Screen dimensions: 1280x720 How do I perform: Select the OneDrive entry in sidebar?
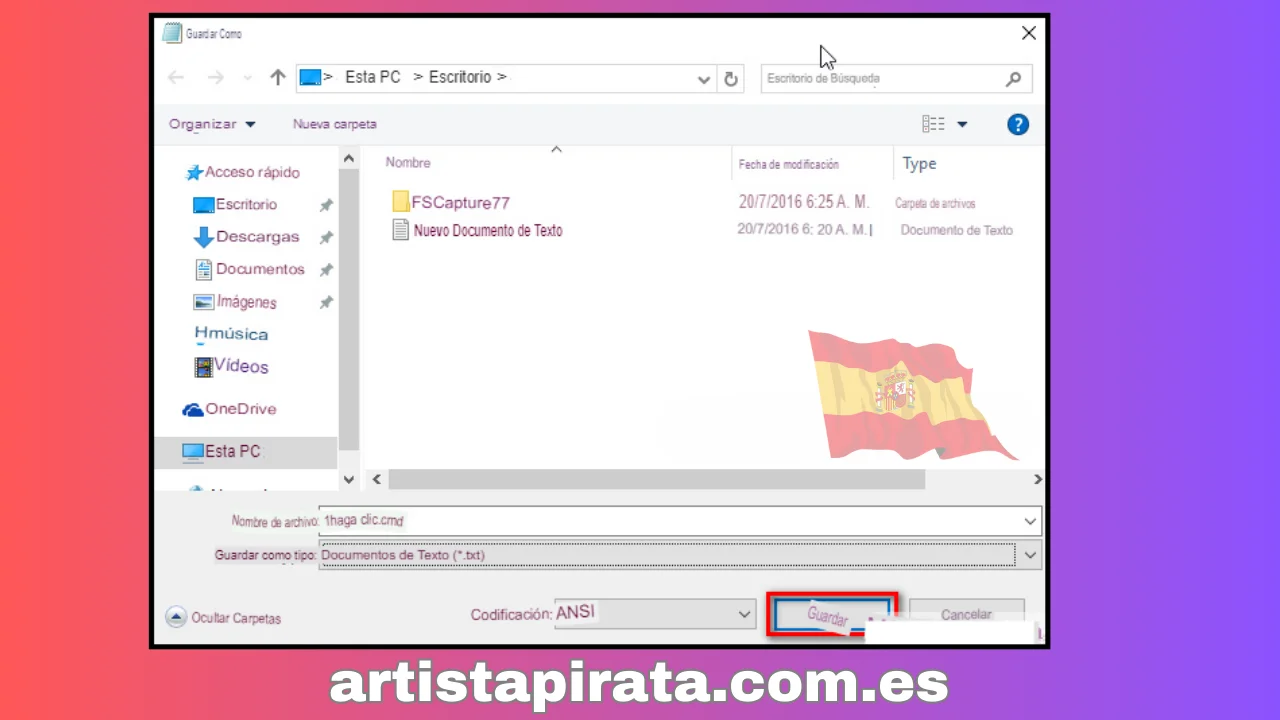(241, 409)
